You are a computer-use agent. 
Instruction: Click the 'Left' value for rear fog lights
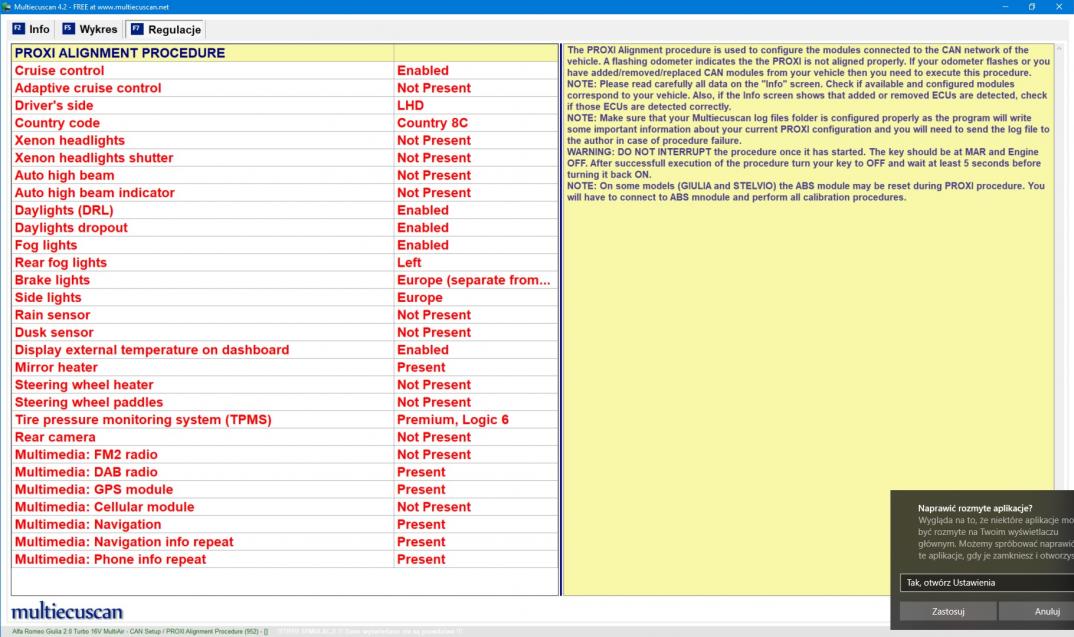coord(409,262)
